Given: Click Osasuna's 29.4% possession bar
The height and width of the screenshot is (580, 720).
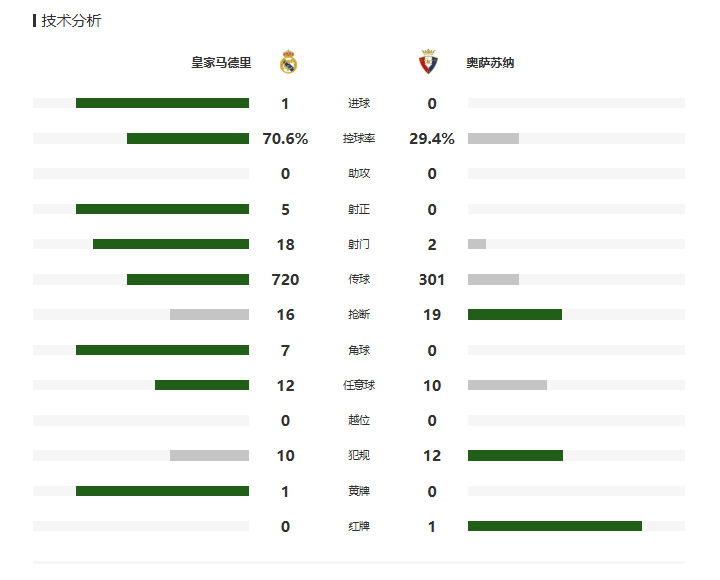Looking at the screenshot, I should (x=493, y=138).
